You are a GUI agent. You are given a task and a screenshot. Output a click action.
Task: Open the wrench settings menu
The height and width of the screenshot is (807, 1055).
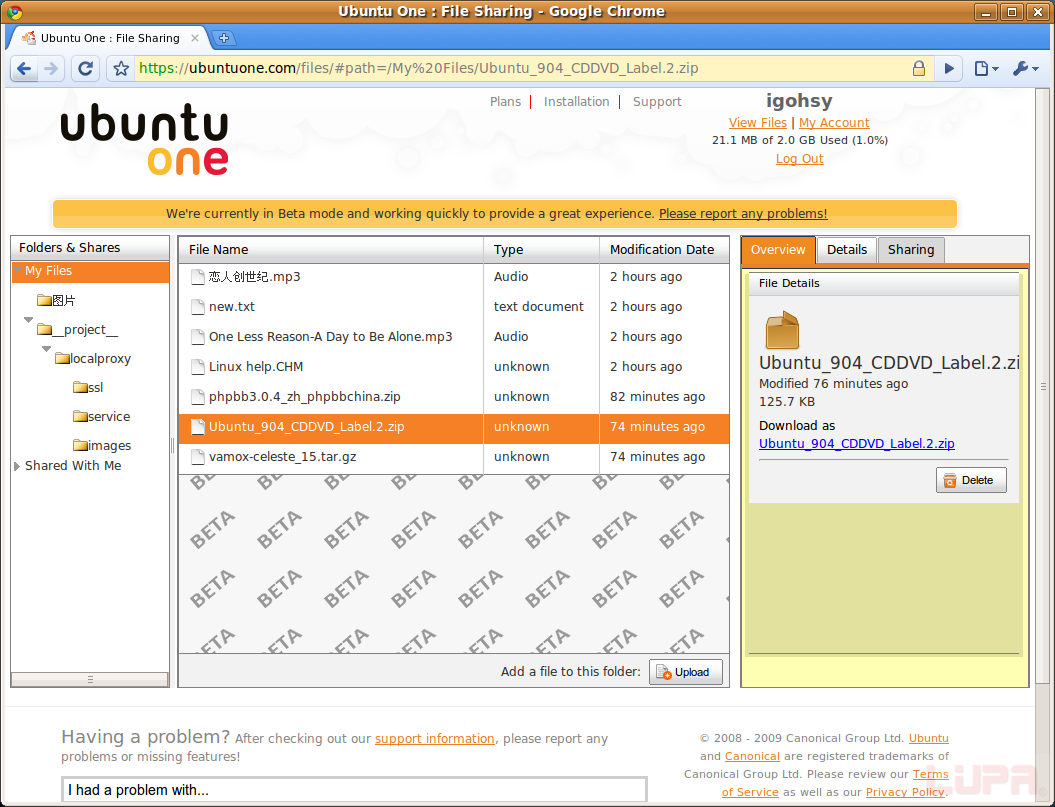pyautogui.click(x=1025, y=69)
